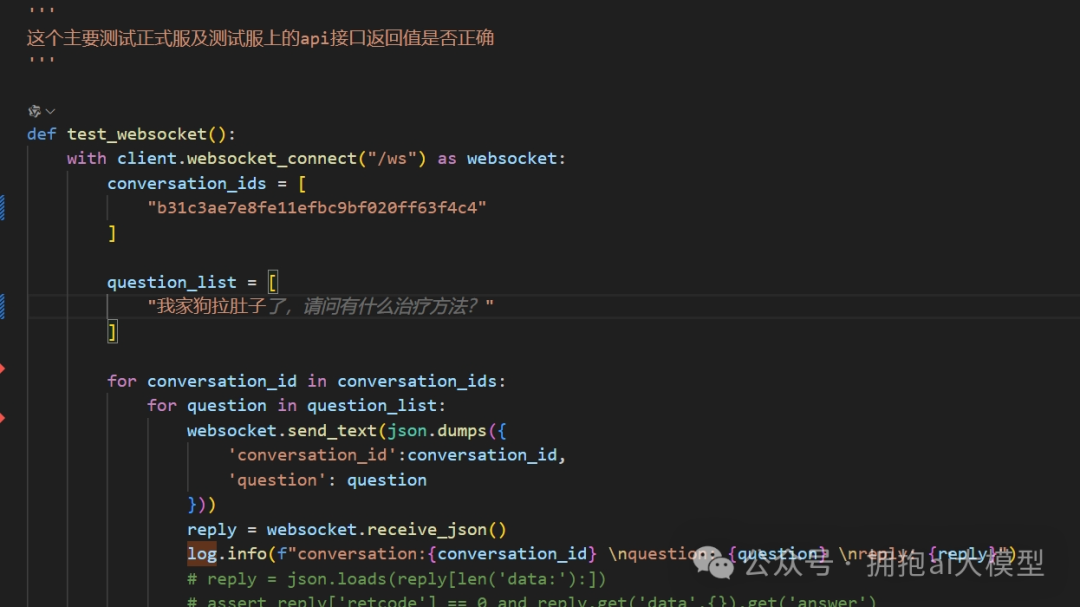Click the blue change marker beside conversation ID string

point(2,207)
